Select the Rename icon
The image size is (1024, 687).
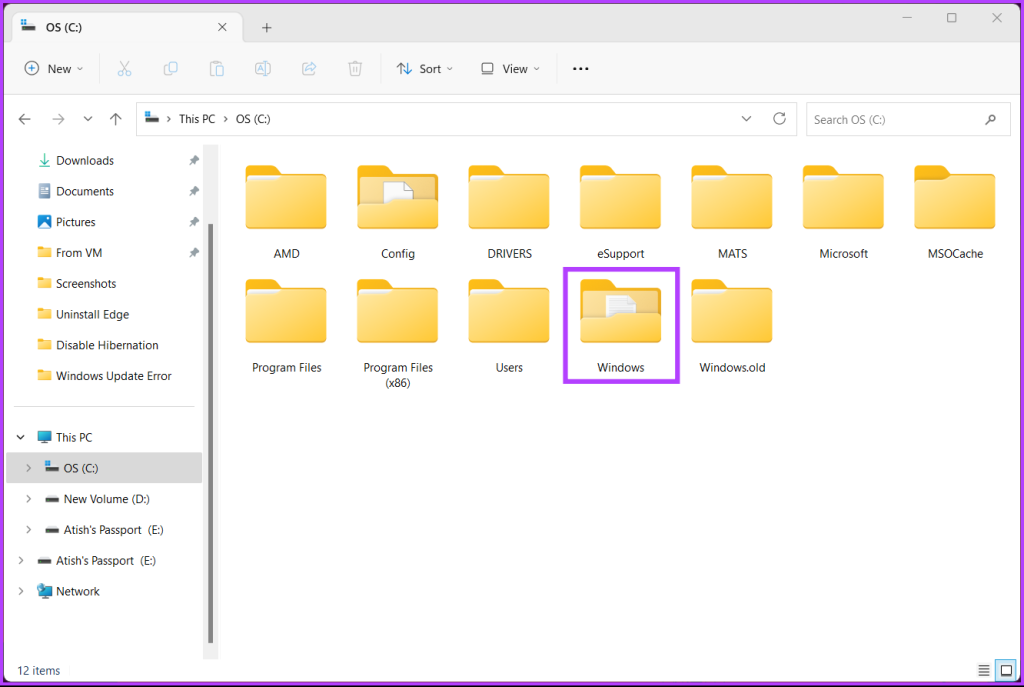tap(262, 68)
